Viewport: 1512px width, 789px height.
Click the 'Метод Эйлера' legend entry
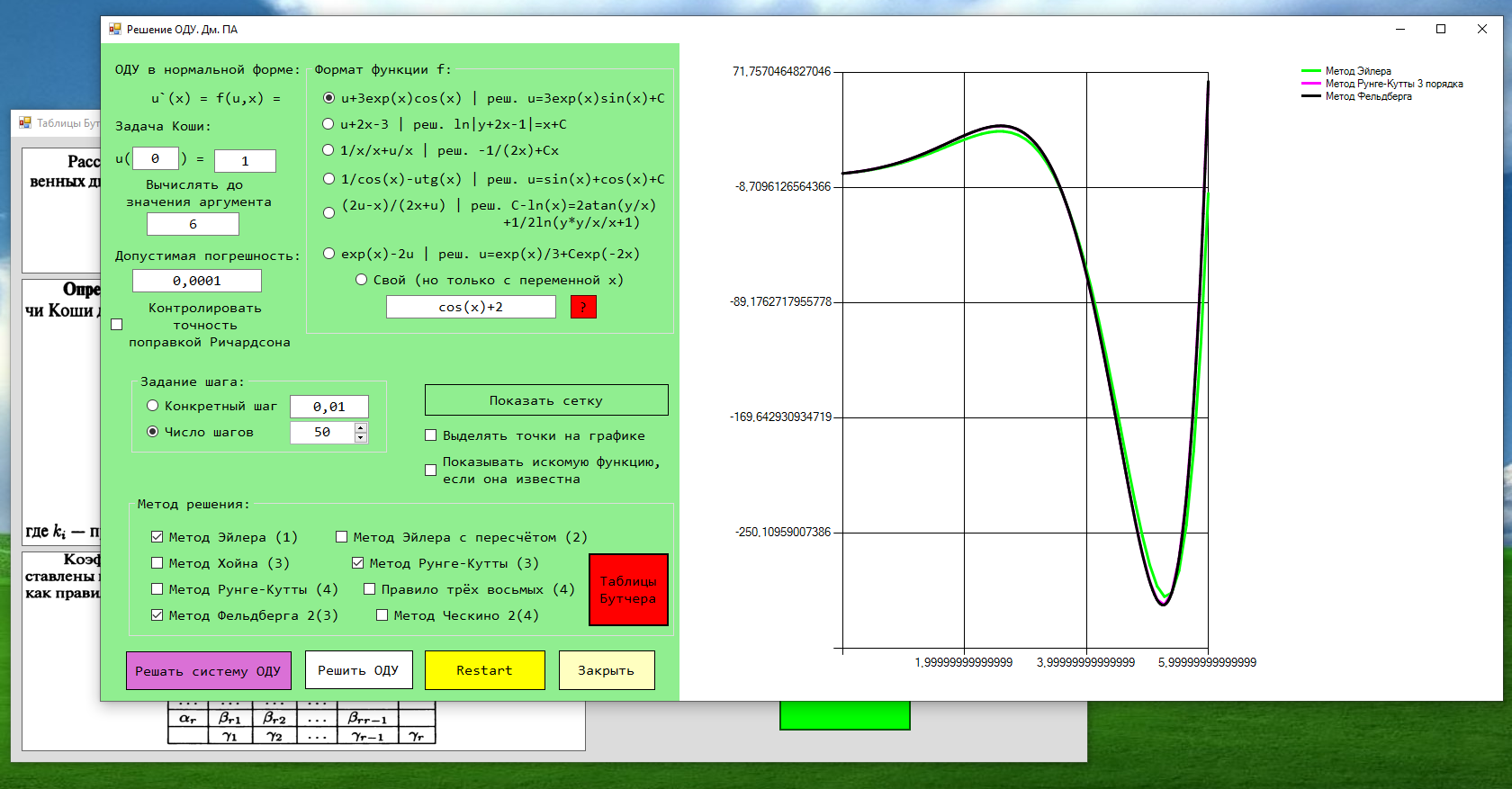click(1358, 71)
